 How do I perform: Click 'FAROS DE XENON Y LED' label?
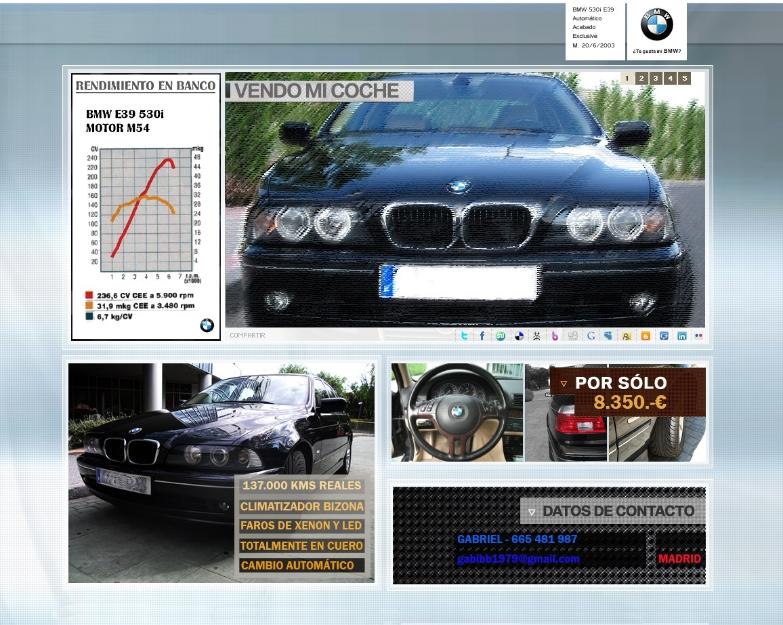point(302,526)
